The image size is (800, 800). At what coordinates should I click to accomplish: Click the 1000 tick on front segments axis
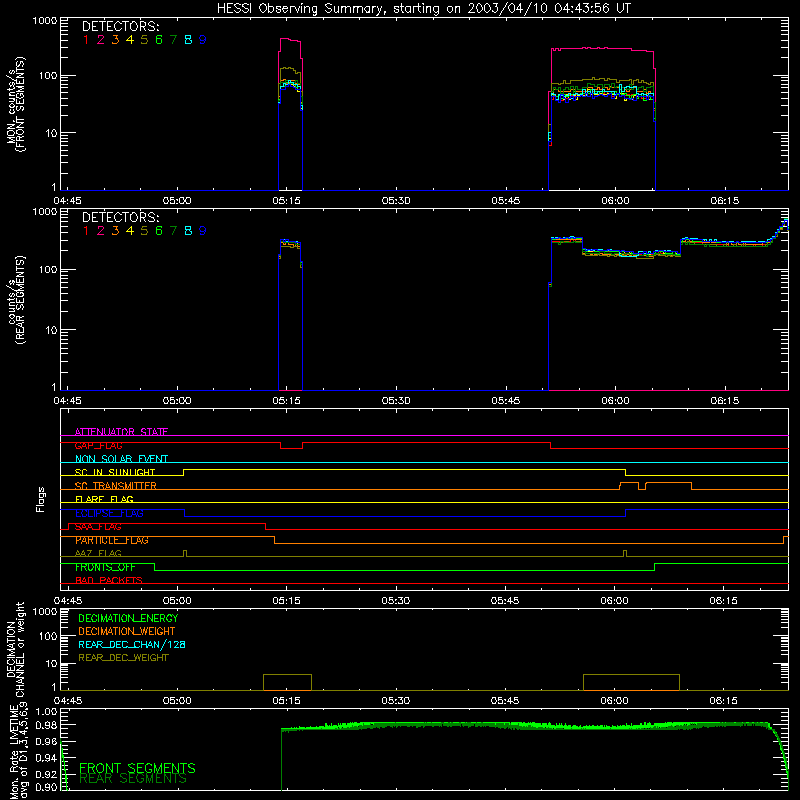pos(45,21)
